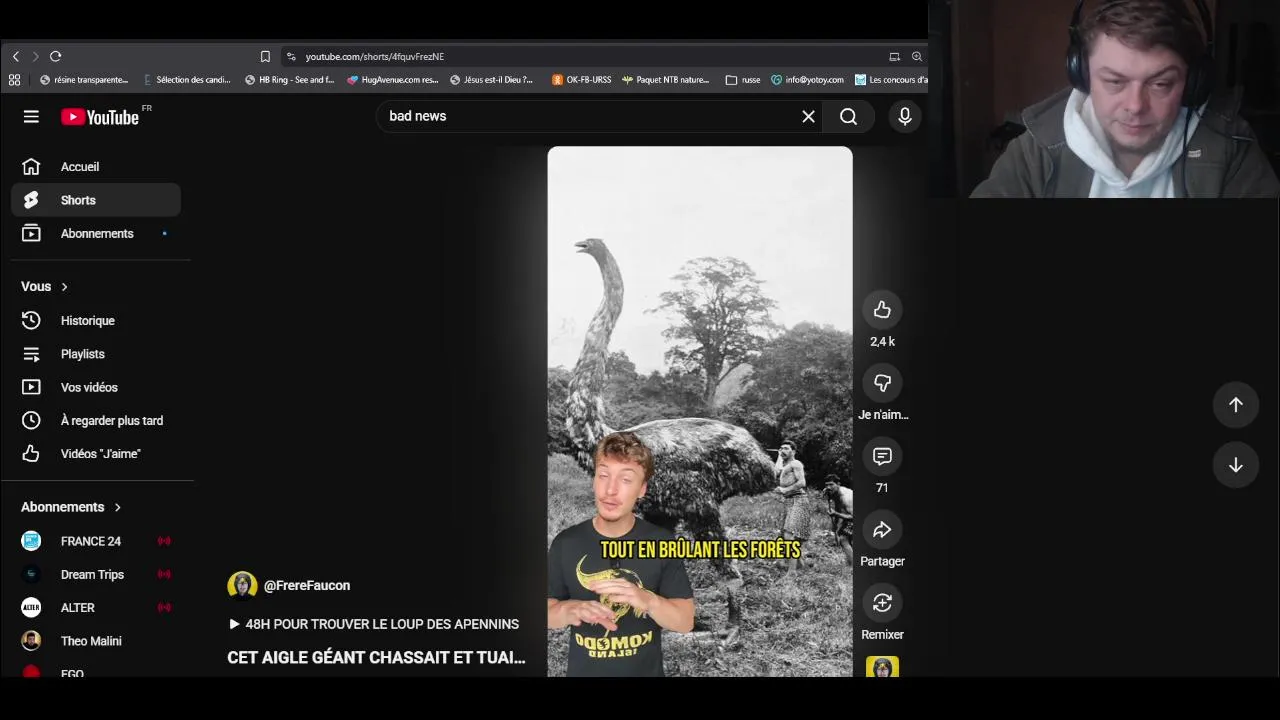The height and width of the screenshot is (720, 1280).
Task: Click the address bar URL
Action: (375, 57)
